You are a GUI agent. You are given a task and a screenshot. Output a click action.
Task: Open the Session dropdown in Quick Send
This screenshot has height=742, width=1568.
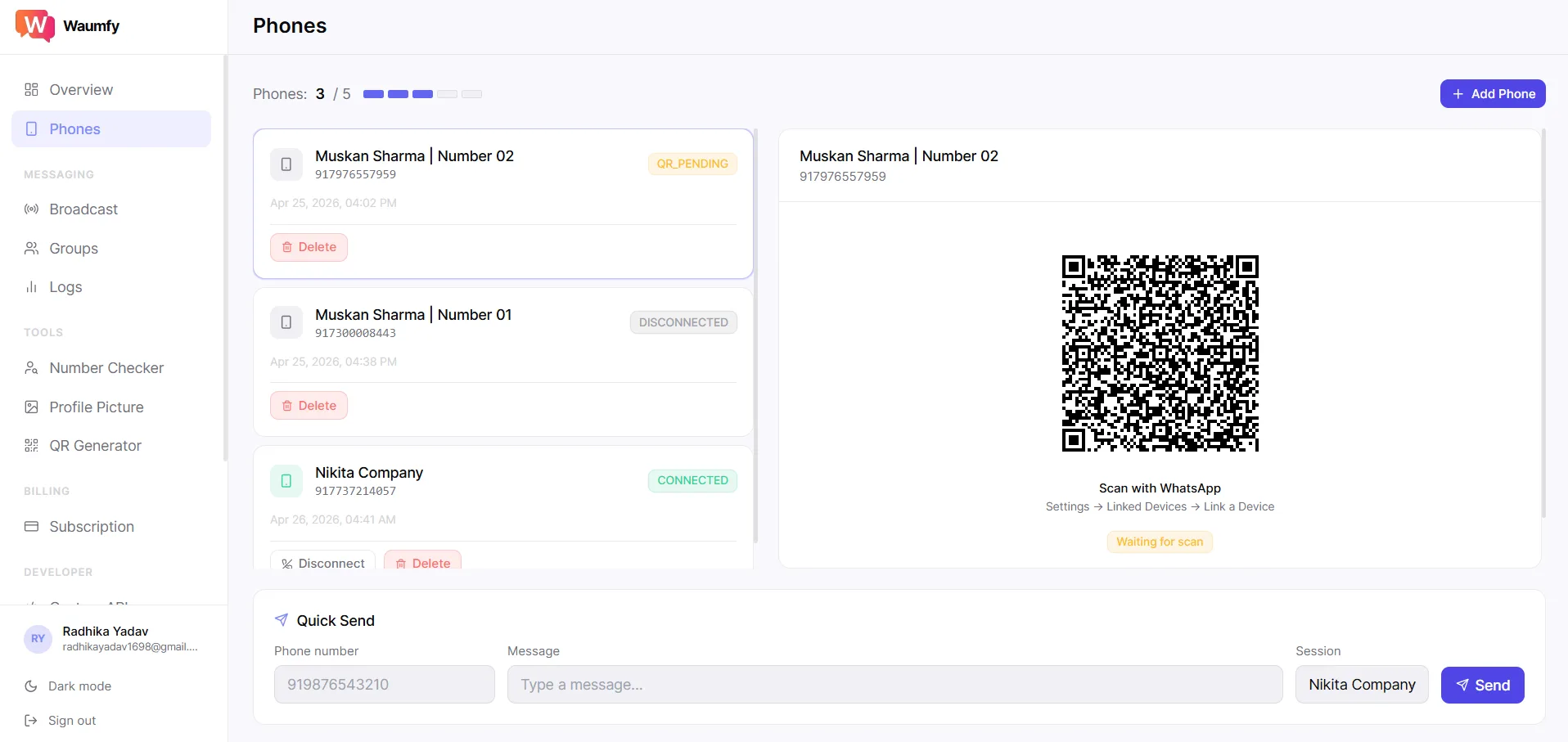click(1361, 685)
